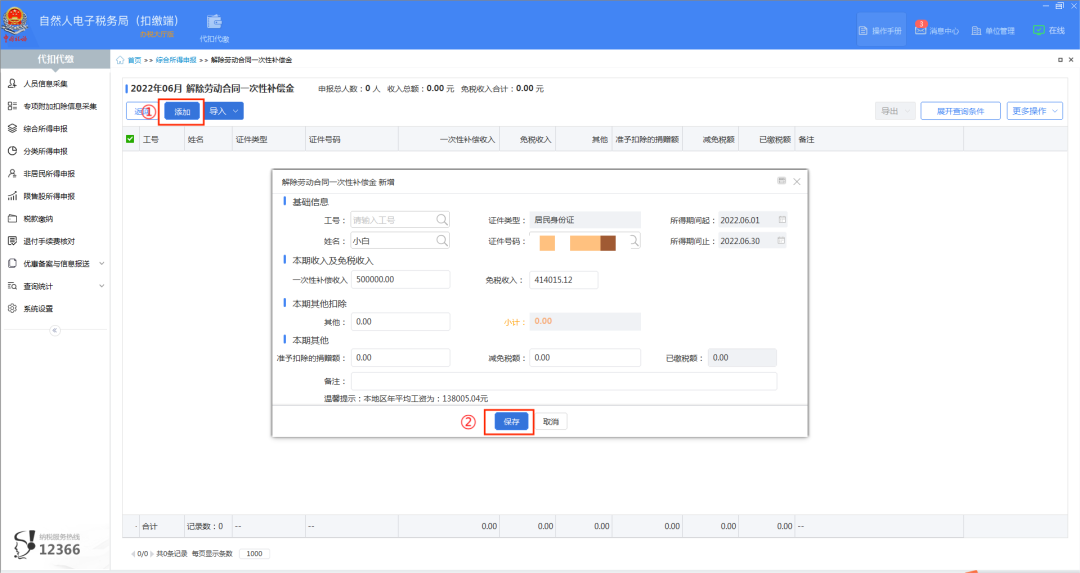Close the 一次性补偿金 新增 dialog
This screenshot has height=573, width=1080.
click(x=796, y=182)
